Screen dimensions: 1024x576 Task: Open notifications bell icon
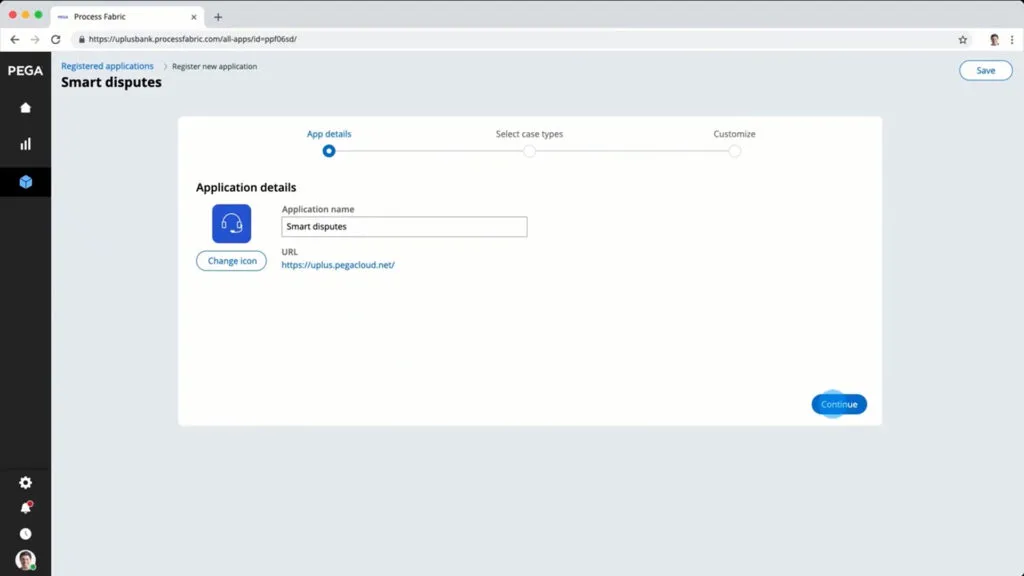[x=25, y=508]
